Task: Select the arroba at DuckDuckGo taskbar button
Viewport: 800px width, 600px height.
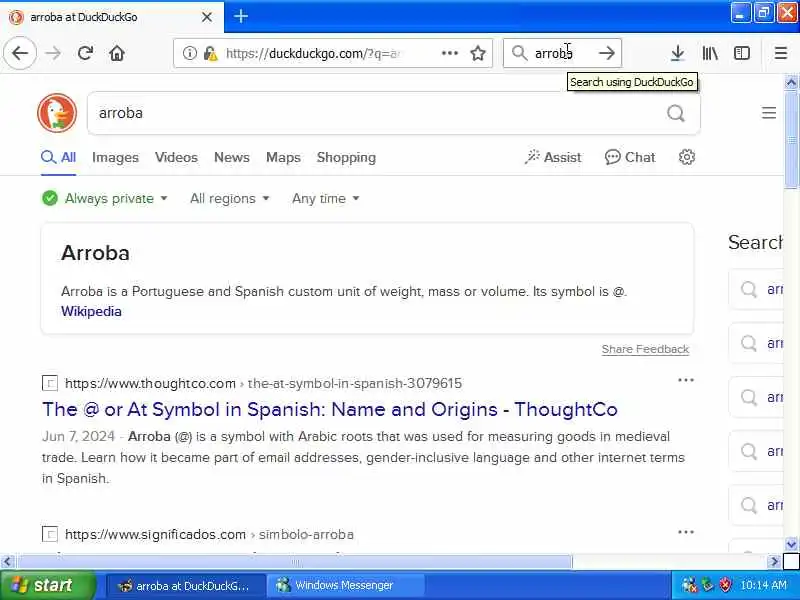Action: pyautogui.click(x=186, y=585)
